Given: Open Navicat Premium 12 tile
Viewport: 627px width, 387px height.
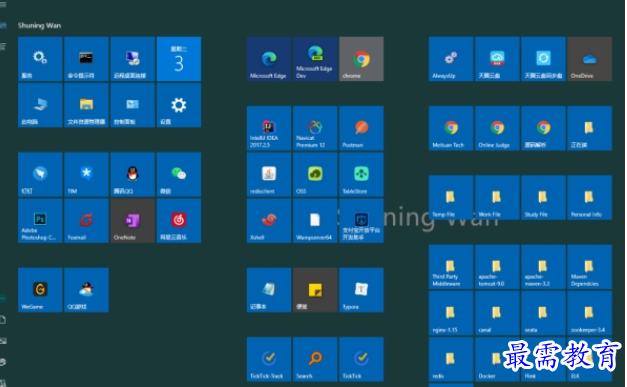Looking at the screenshot, I should coord(315,128).
